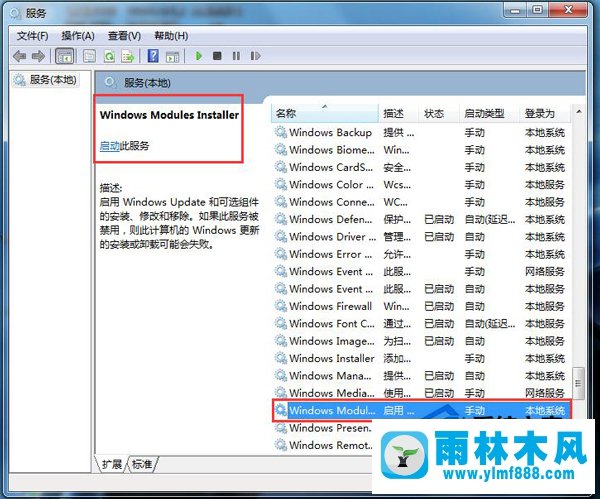The width and height of the screenshot is (600, 499).
Task: Click gear icon of Windows Firewall row
Action: coord(281,306)
